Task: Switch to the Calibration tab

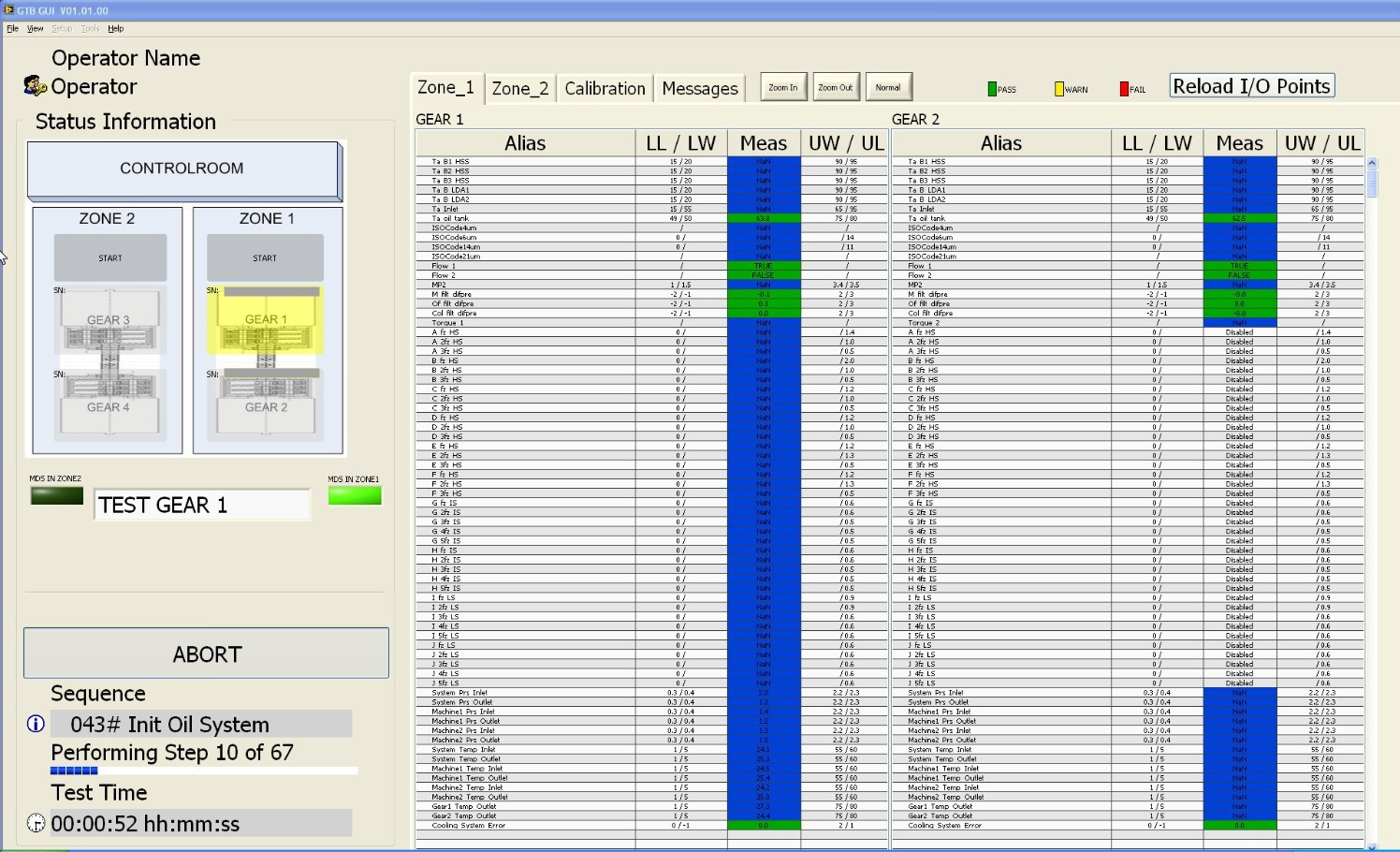Action: click(x=605, y=89)
